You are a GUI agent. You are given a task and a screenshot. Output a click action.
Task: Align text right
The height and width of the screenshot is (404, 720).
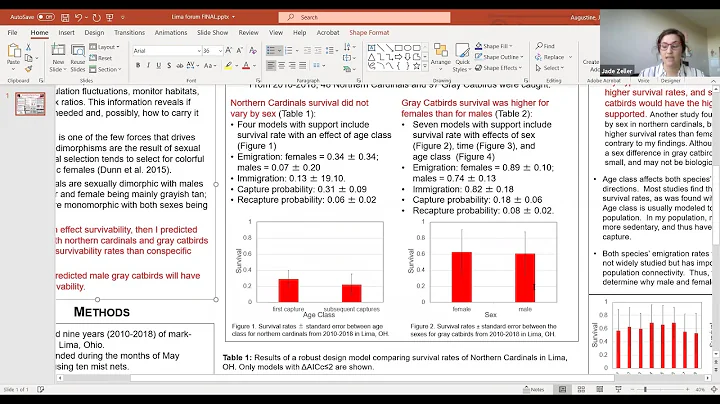coord(292,66)
